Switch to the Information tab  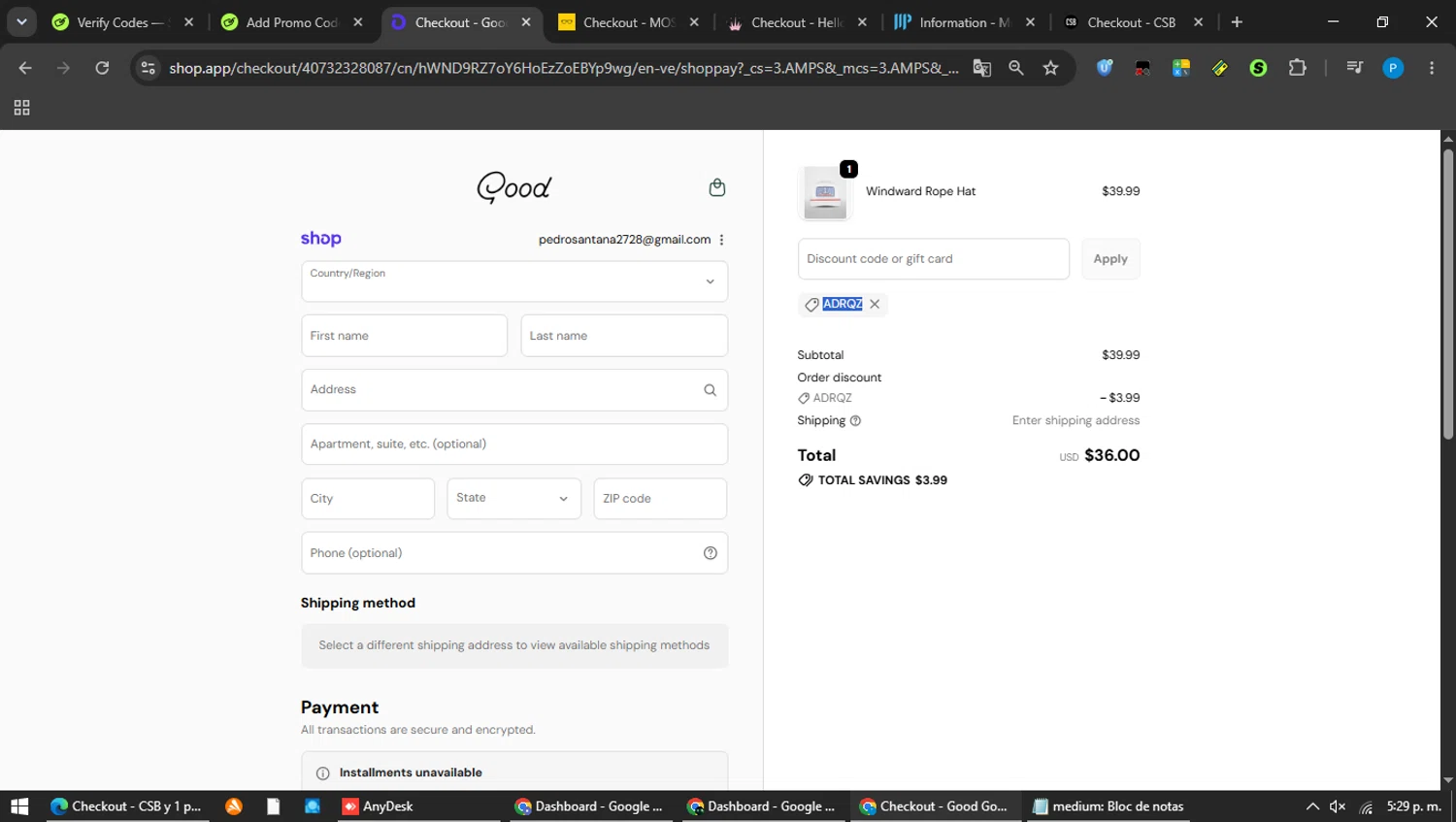[965, 22]
